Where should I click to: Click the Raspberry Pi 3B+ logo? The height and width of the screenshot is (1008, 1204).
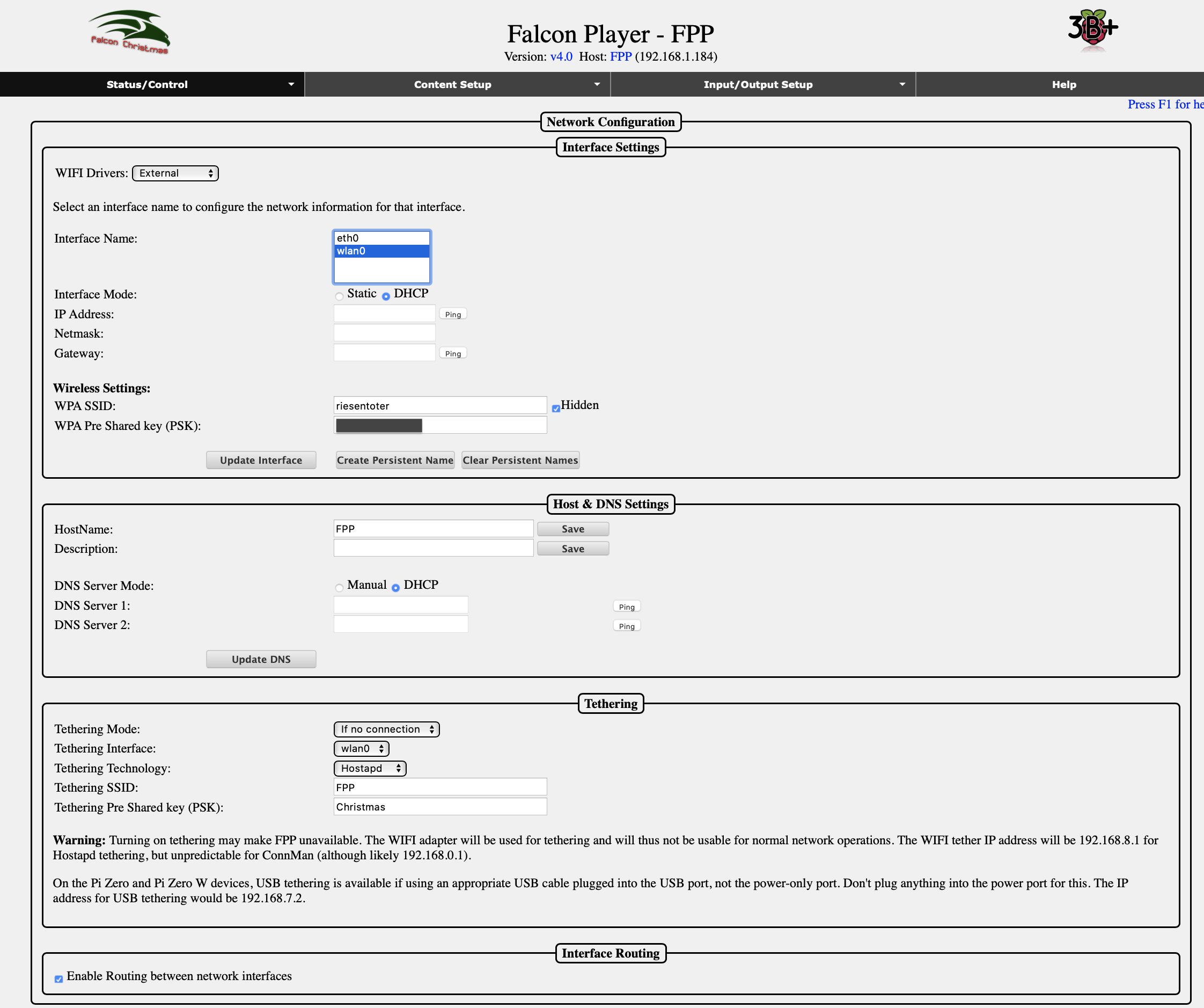1093,30
